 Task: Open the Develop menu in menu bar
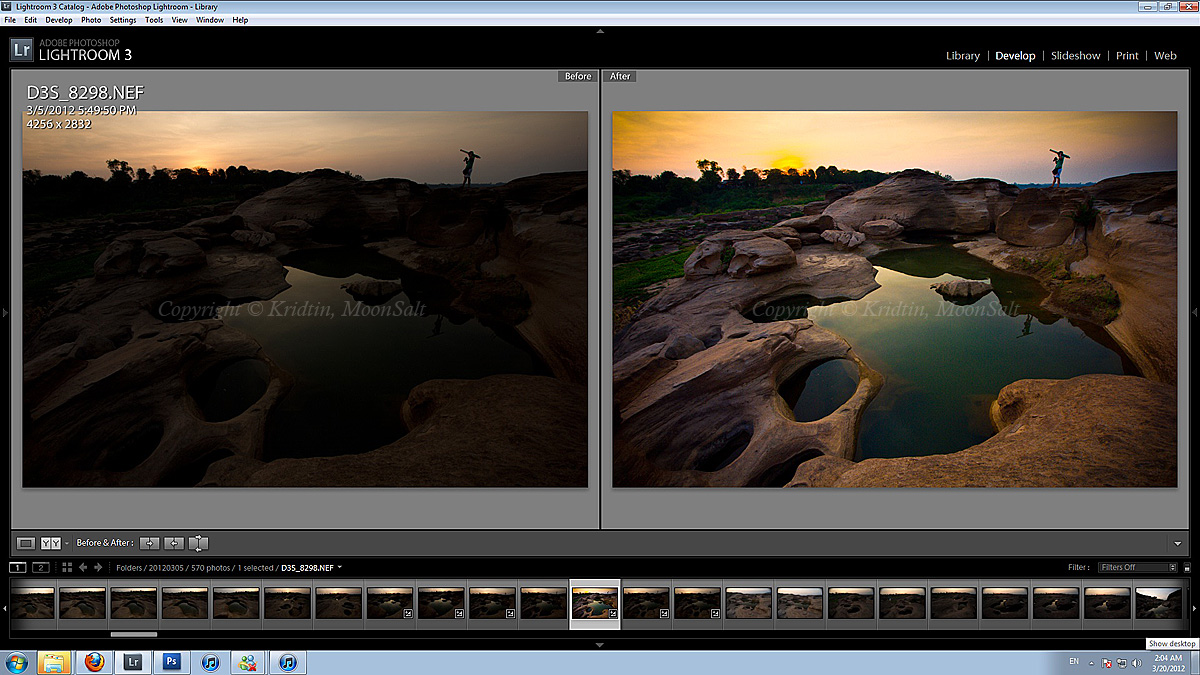pyautogui.click(x=58, y=20)
